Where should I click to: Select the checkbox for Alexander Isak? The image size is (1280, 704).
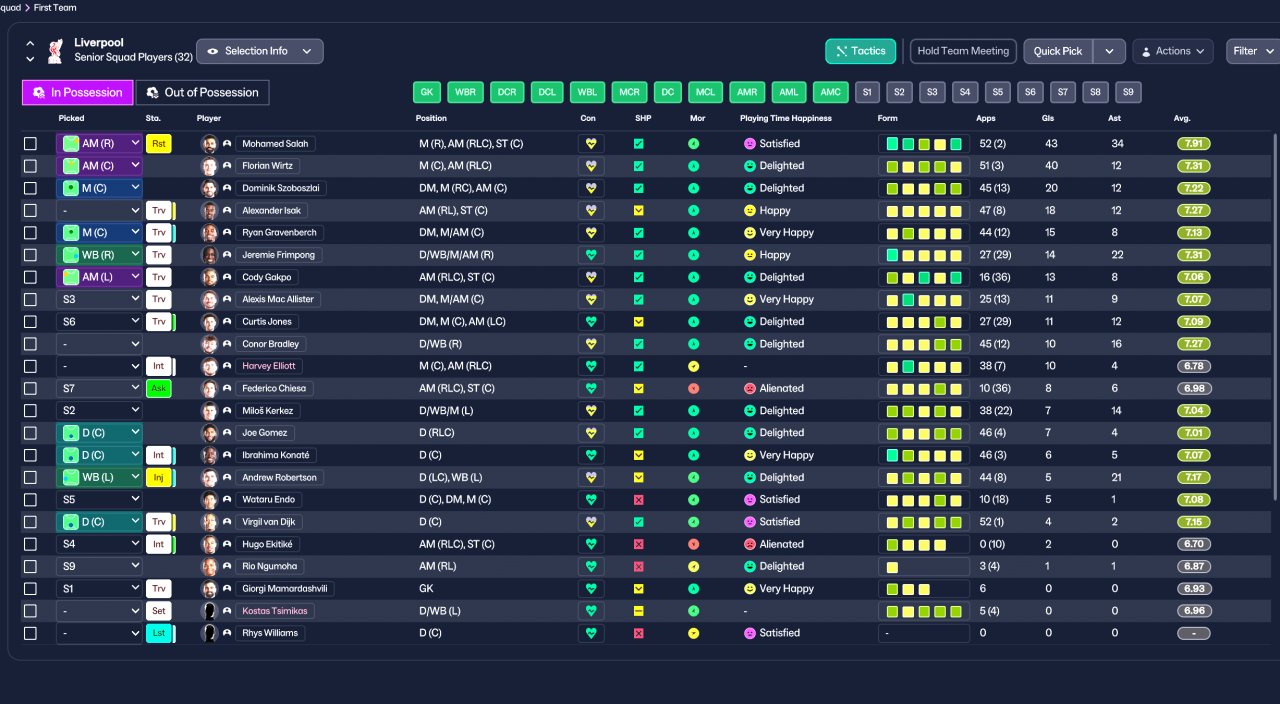[x=30, y=211]
